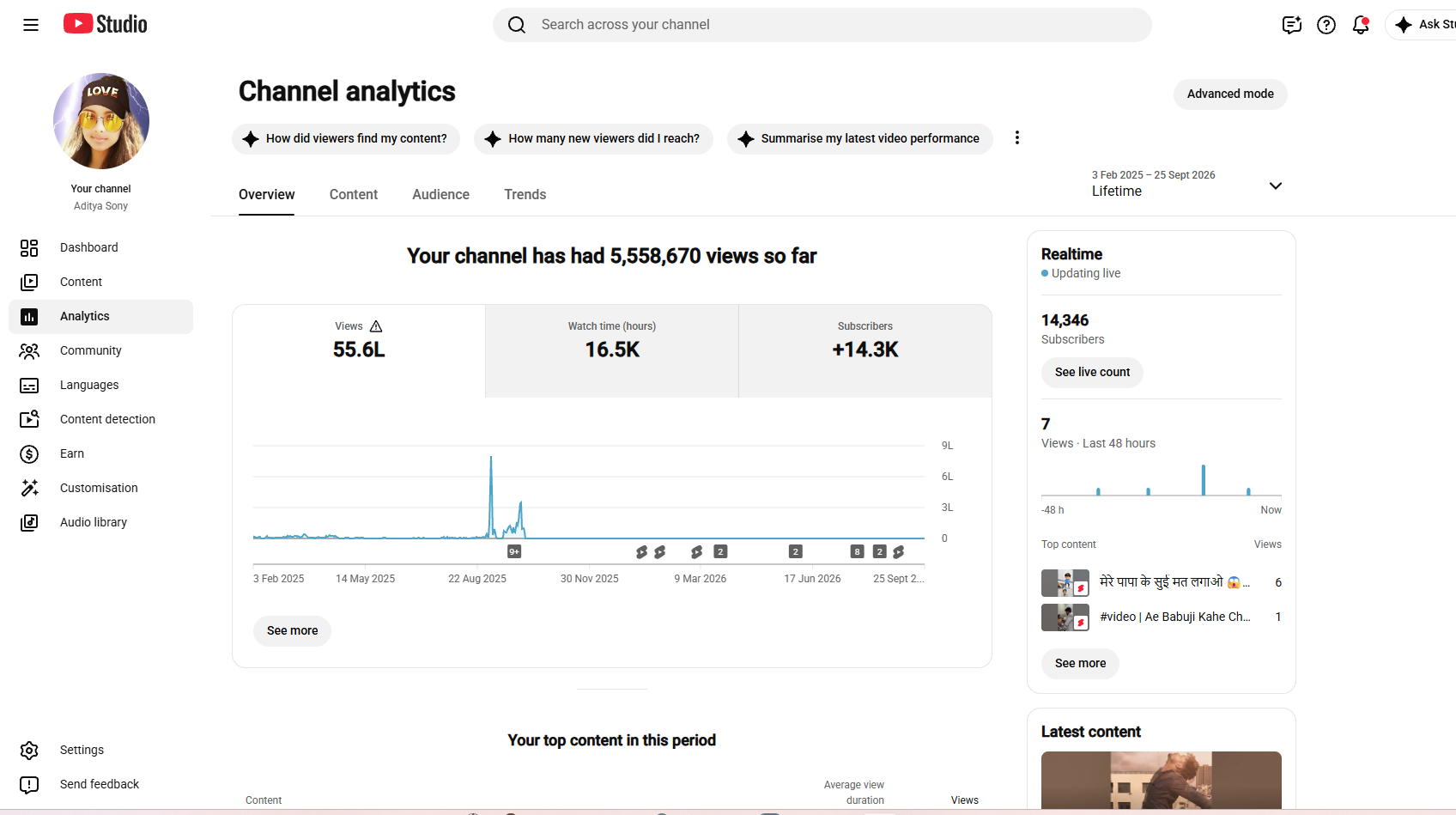Select the Analytics bar chart icon

point(29,317)
